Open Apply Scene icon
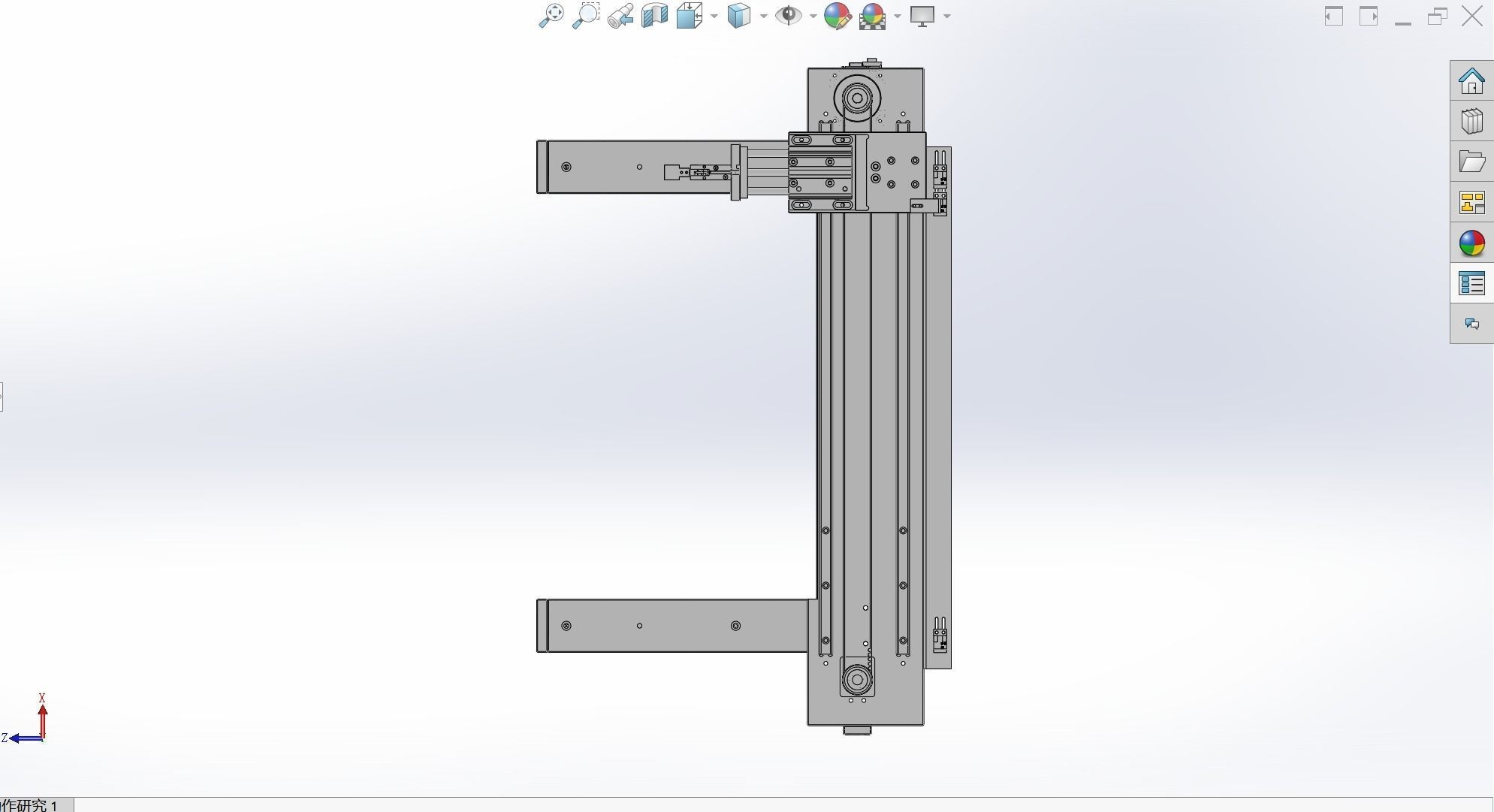 (872, 16)
